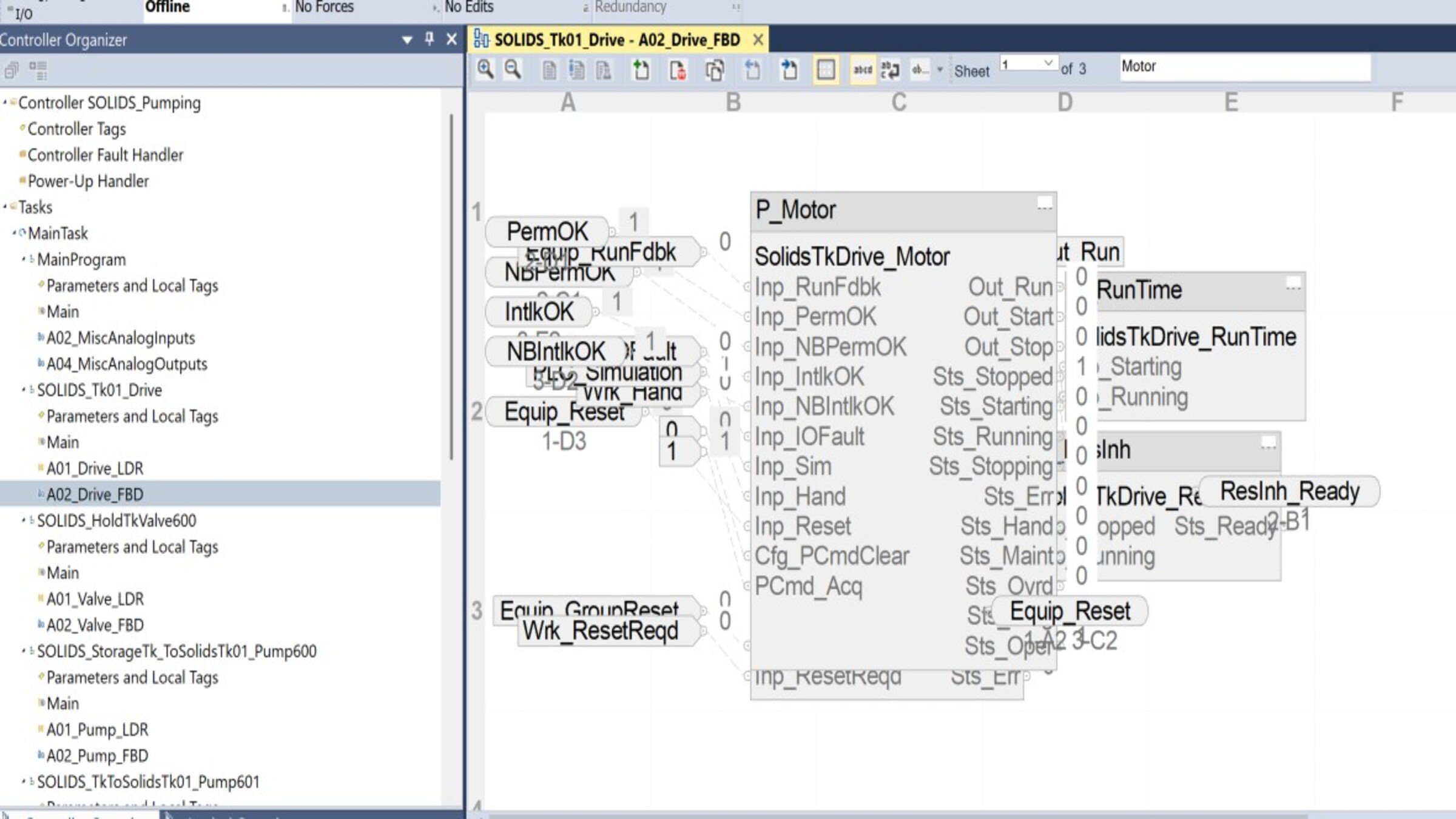Click the No Forces status indicator
The width and height of the screenshot is (1456, 819).
tap(325, 7)
